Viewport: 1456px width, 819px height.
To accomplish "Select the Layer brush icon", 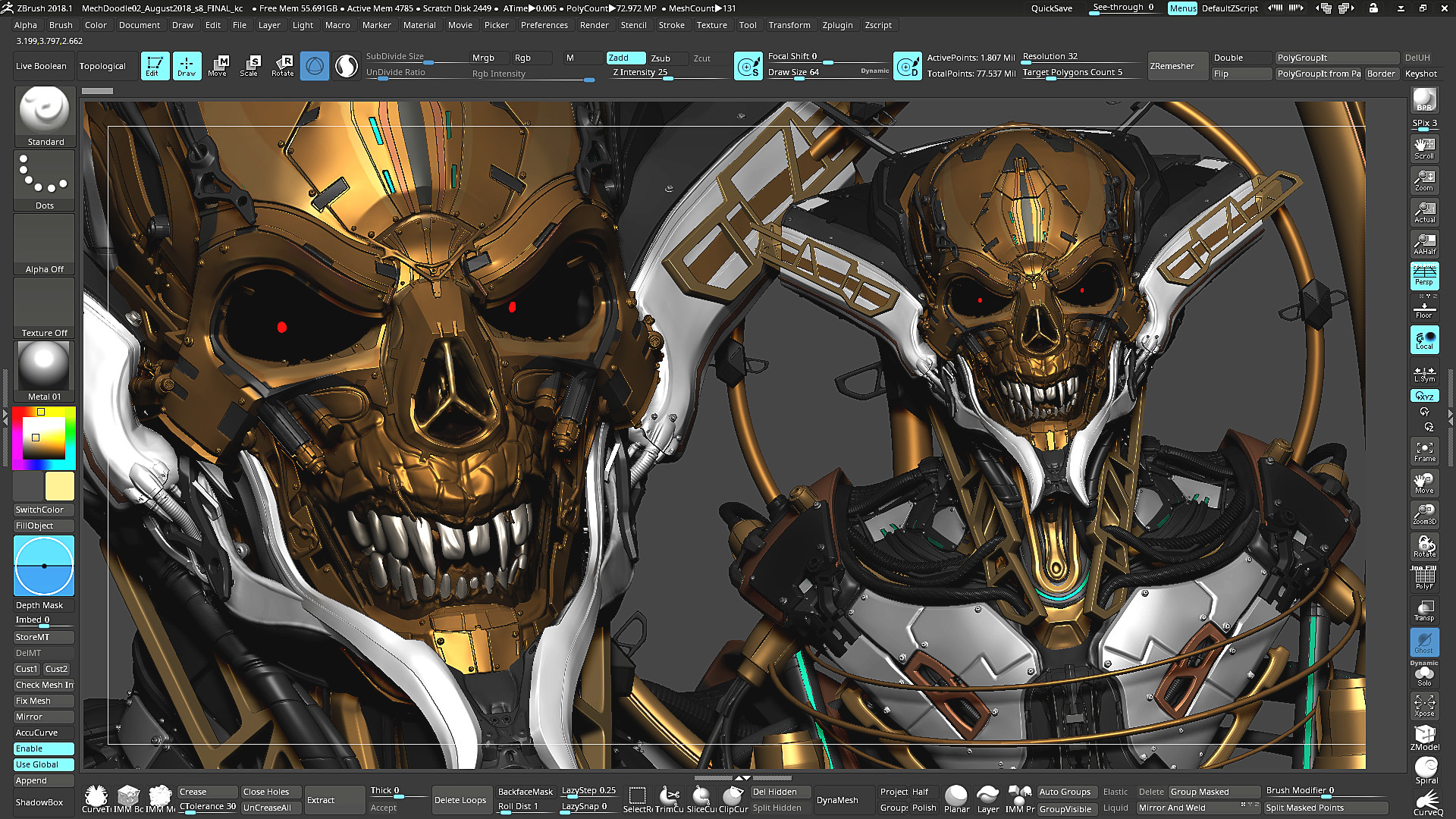I will click(987, 800).
